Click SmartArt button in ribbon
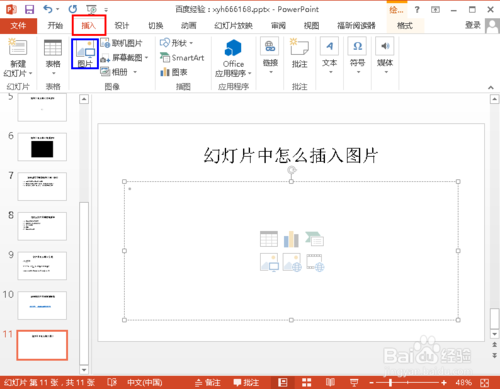This screenshot has width=500, height=389. [x=182, y=58]
